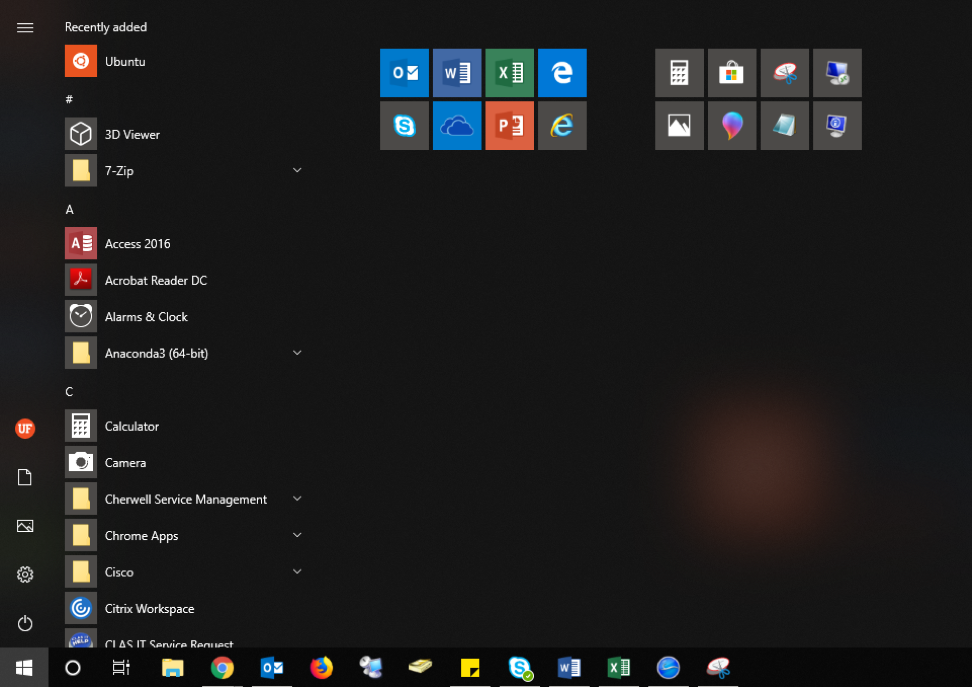Switch to Excel on the taskbar

(x=619, y=668)
